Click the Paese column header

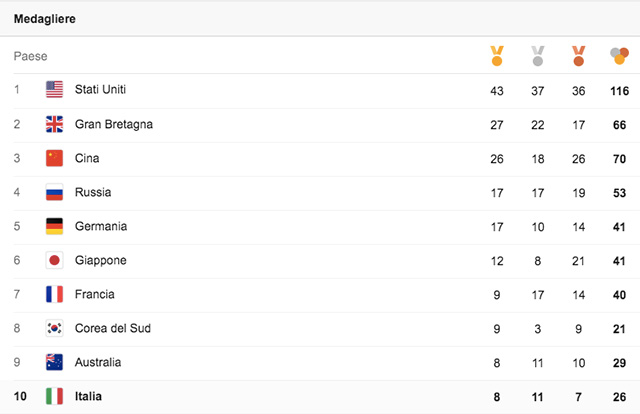pyautogui.click(x=30, y=56)
